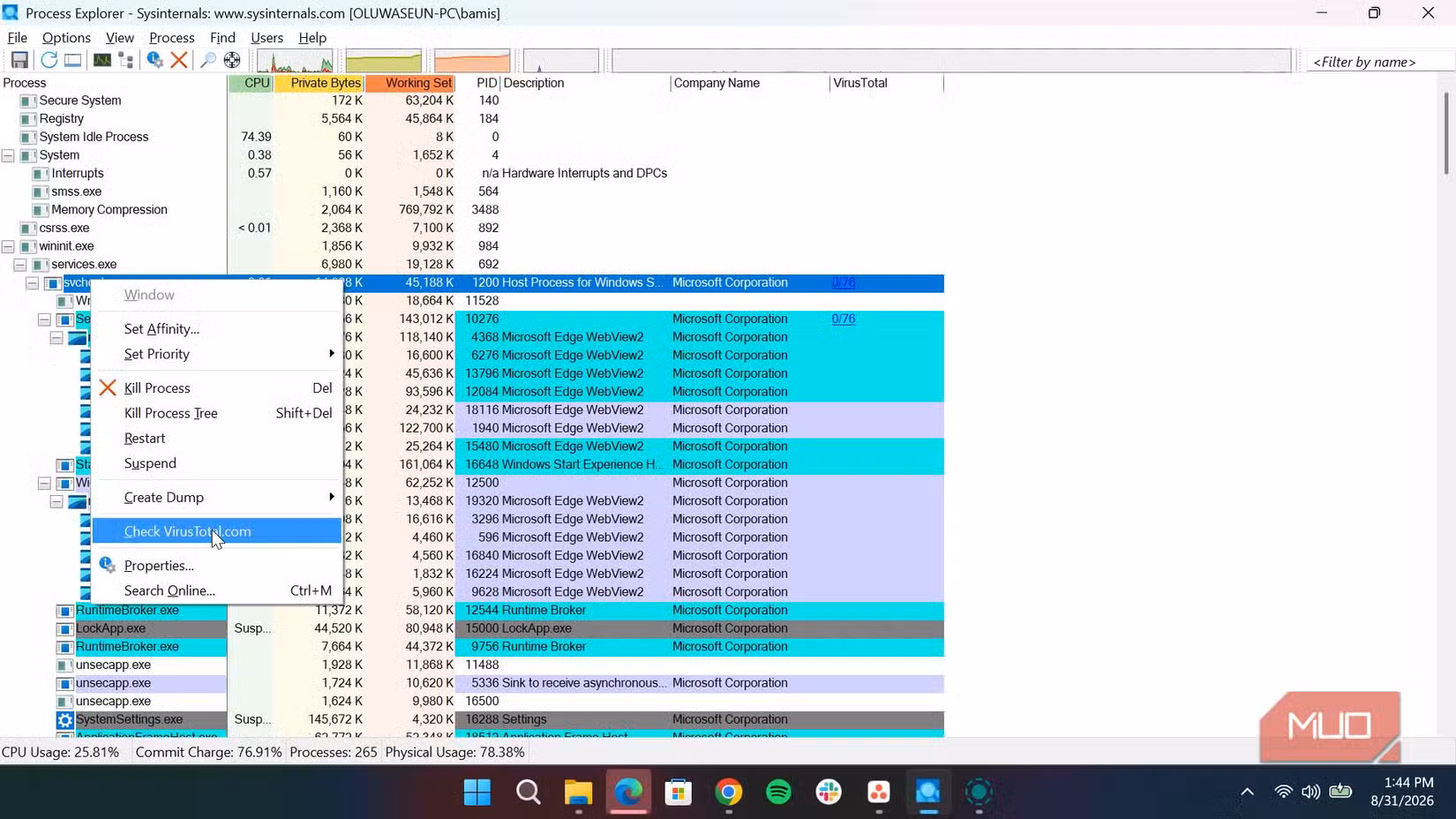Open Properties from context menu
Viewport: 1456px width, 819px height.
217,566
